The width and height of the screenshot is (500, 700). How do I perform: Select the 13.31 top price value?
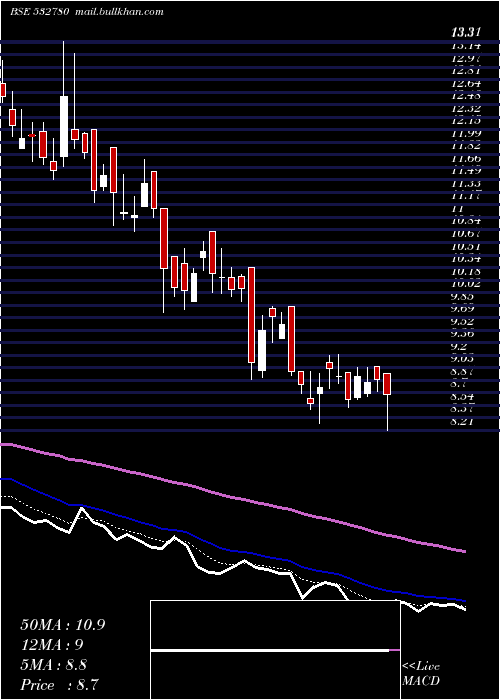[x=466, y=32]
